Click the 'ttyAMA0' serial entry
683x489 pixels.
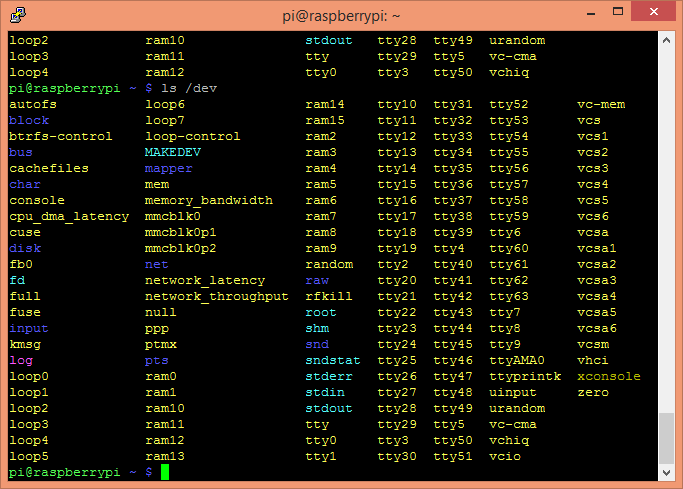tap(517, 361)
